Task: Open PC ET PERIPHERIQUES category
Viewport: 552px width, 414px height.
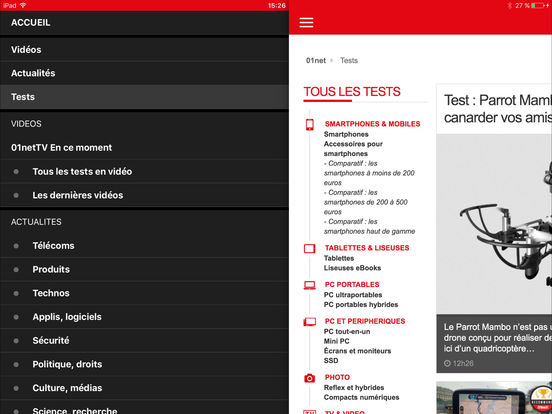Action: click(x=365, y=321)
